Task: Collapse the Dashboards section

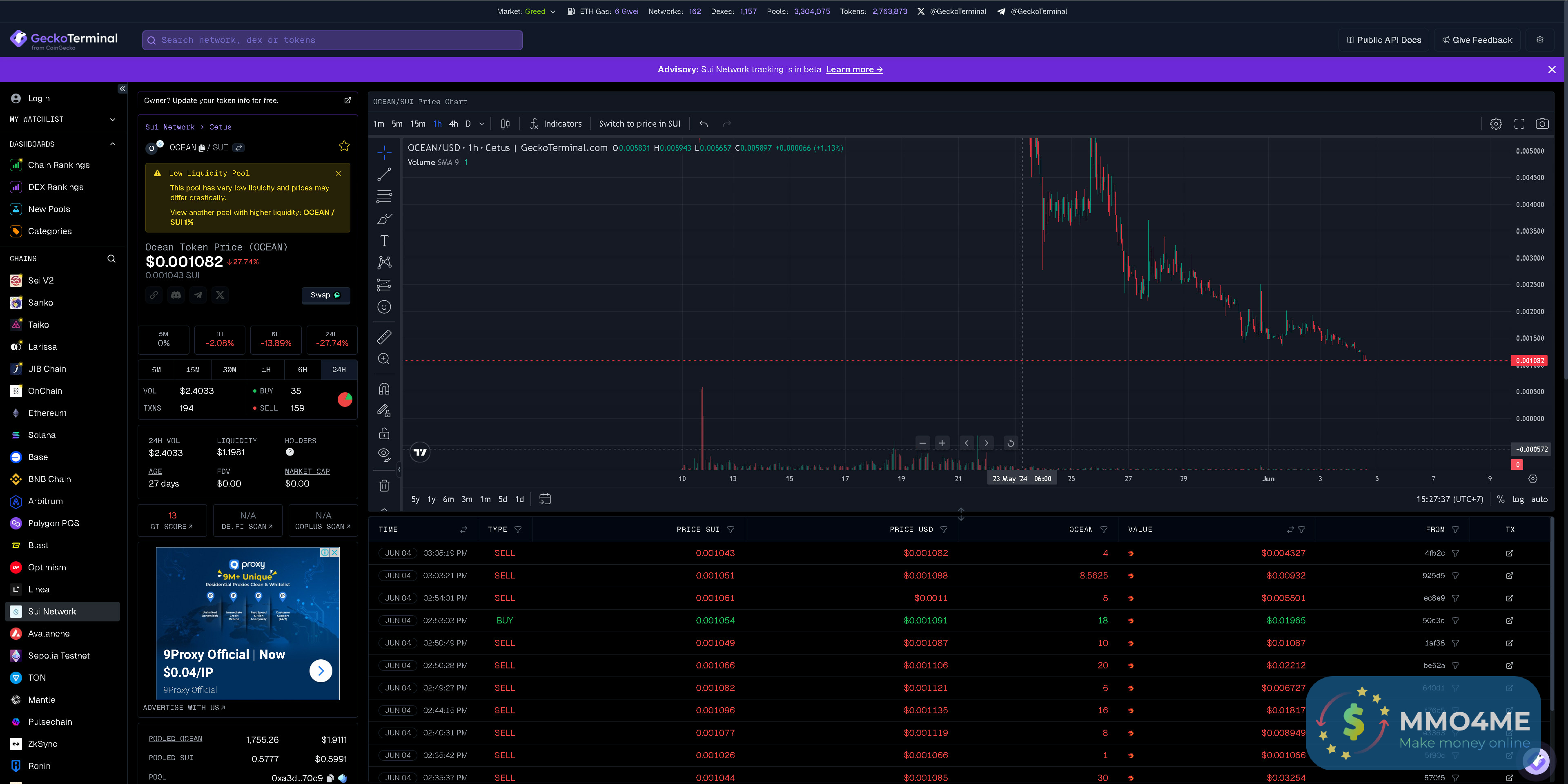Action: 113,144
